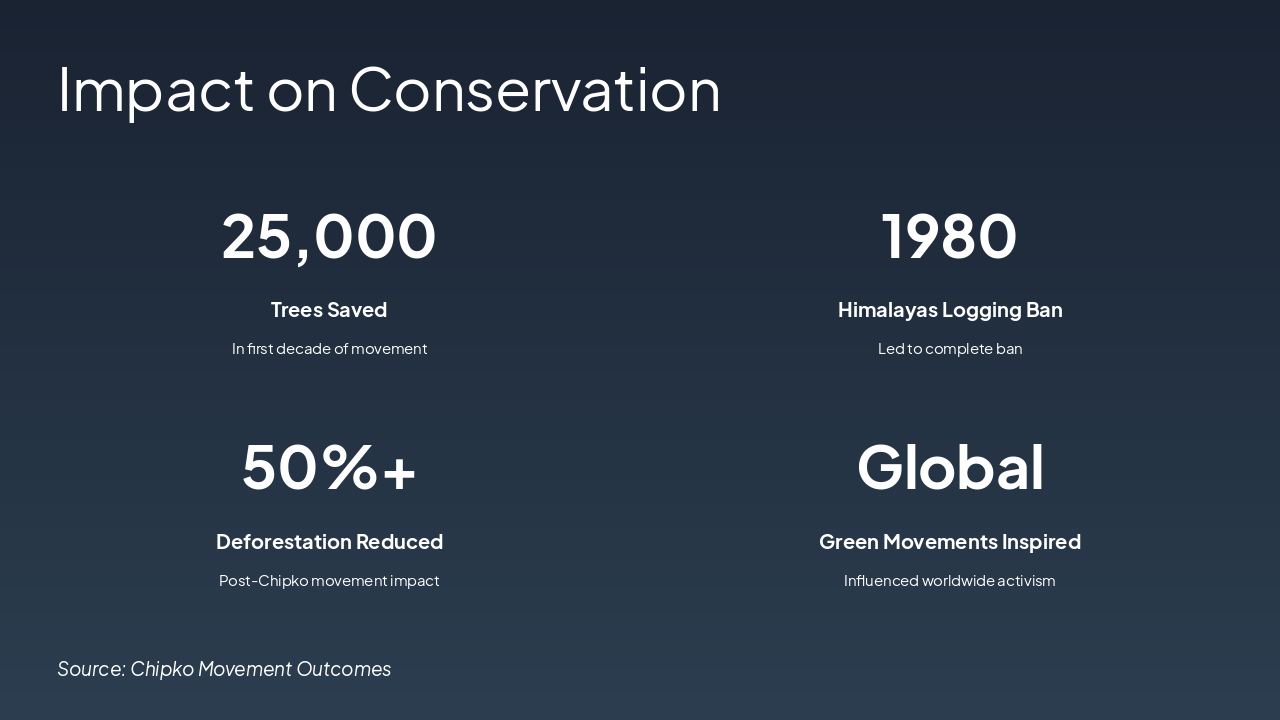Click the 'Deforestation Reduced' heading

click(329, 542)
